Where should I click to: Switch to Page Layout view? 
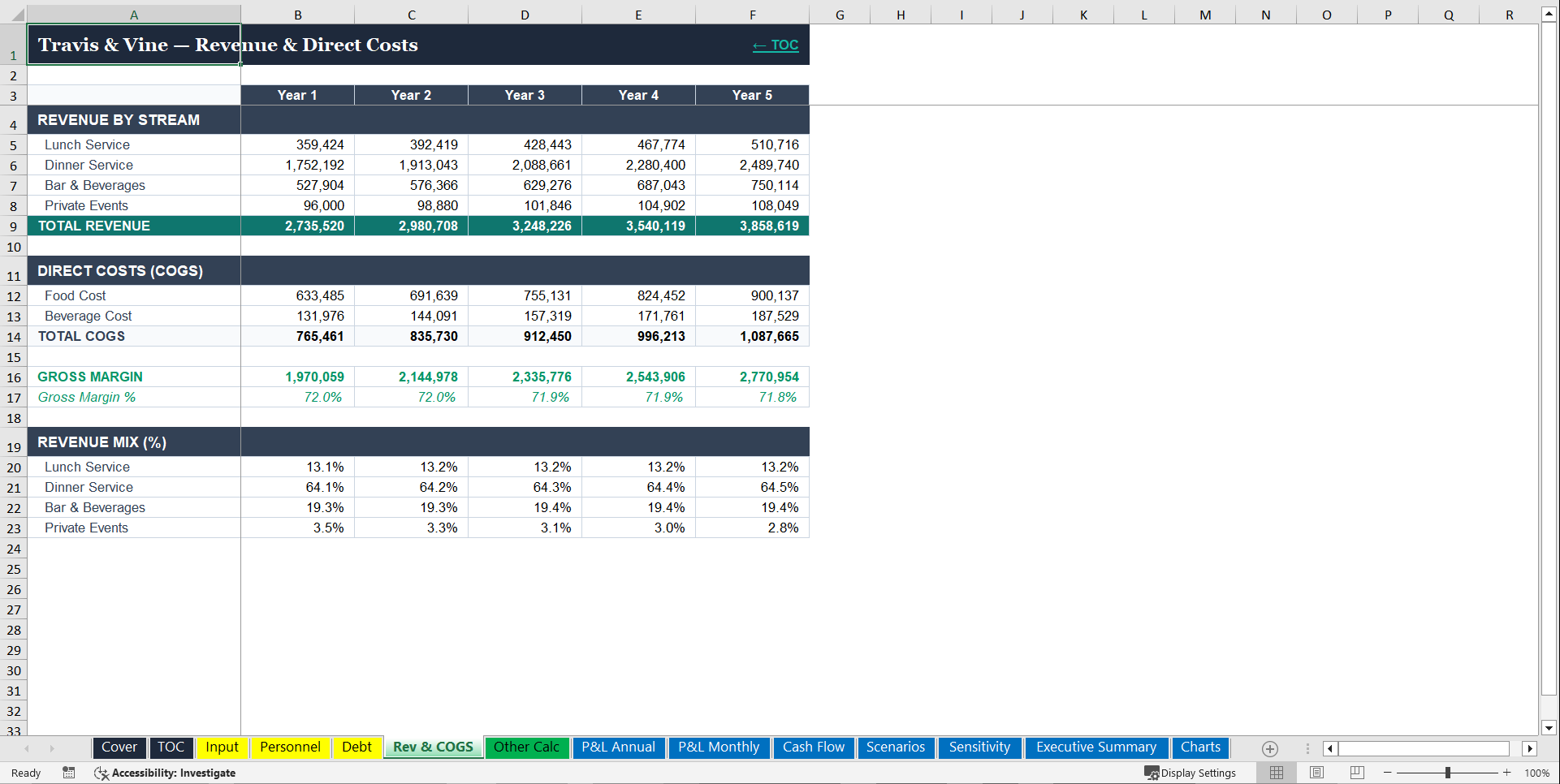click(1317, 773)
